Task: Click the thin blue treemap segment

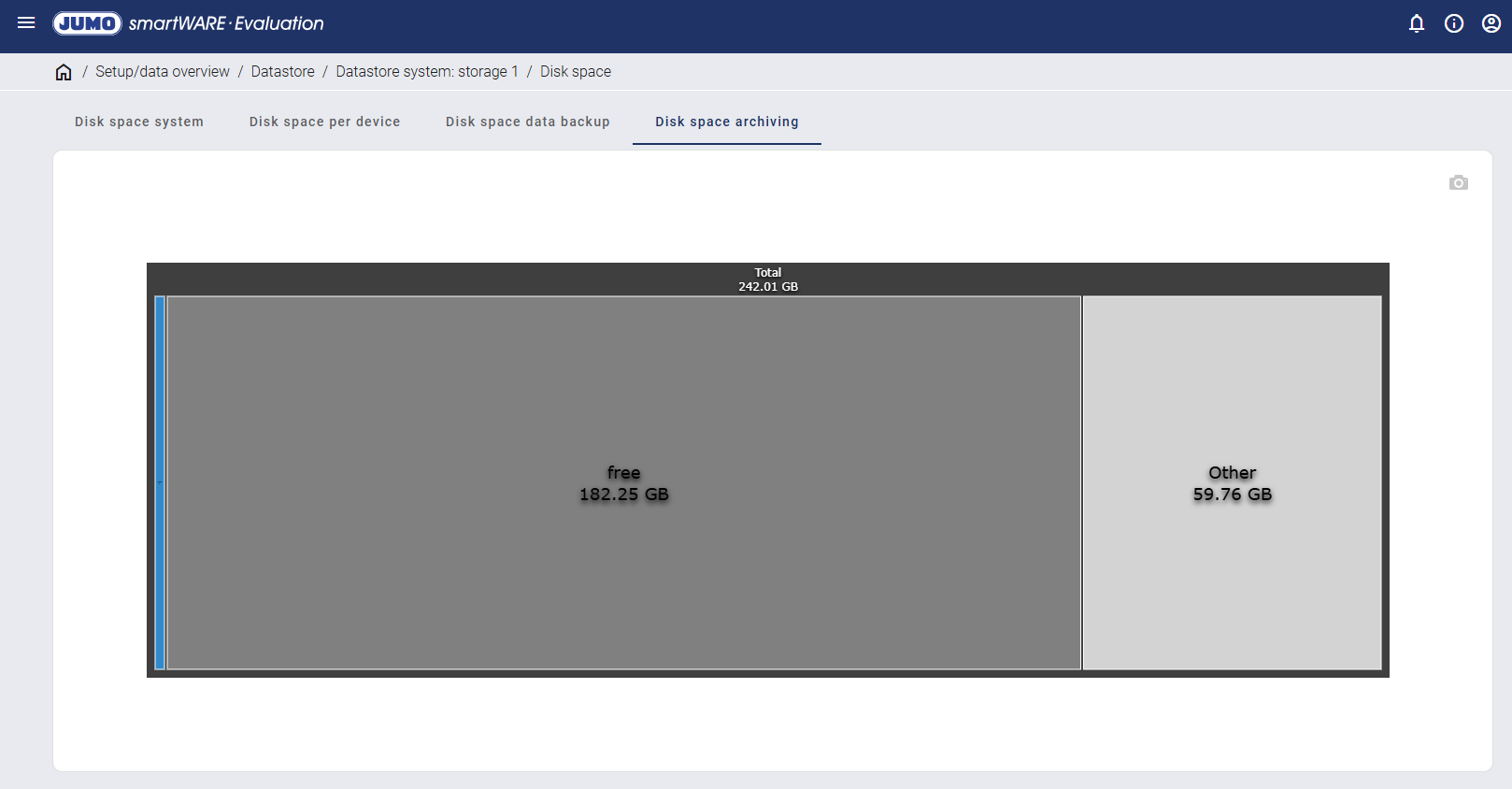Action: tap(160, 482)
